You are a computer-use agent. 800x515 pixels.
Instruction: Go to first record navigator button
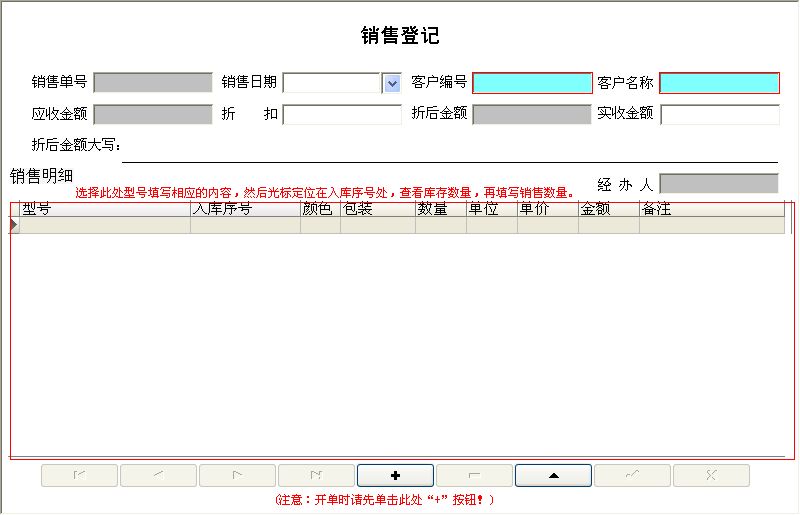(80, 475)
